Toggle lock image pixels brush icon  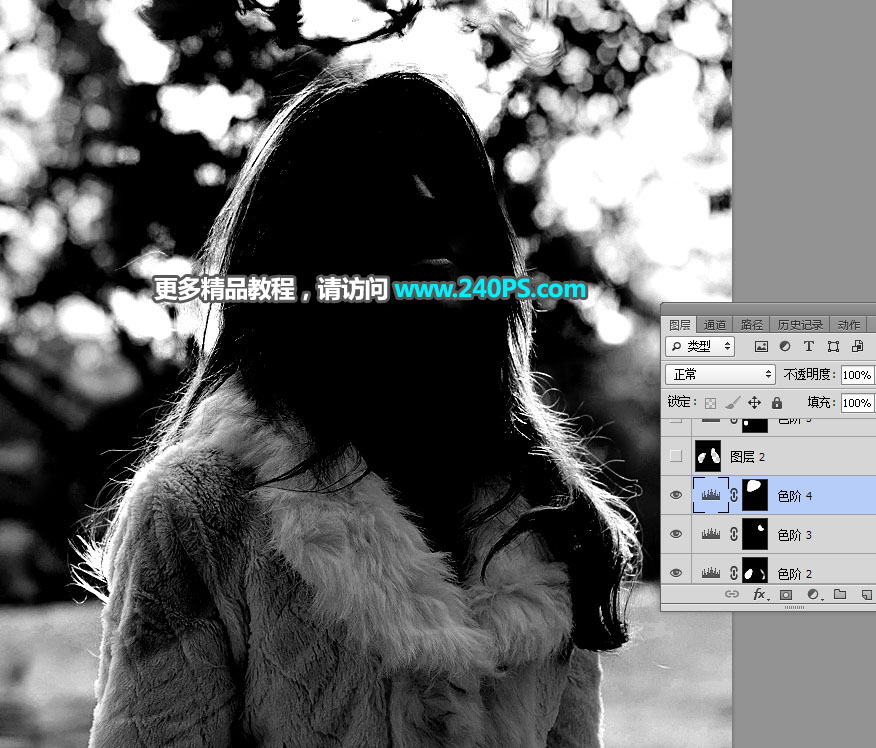[732, 402]
